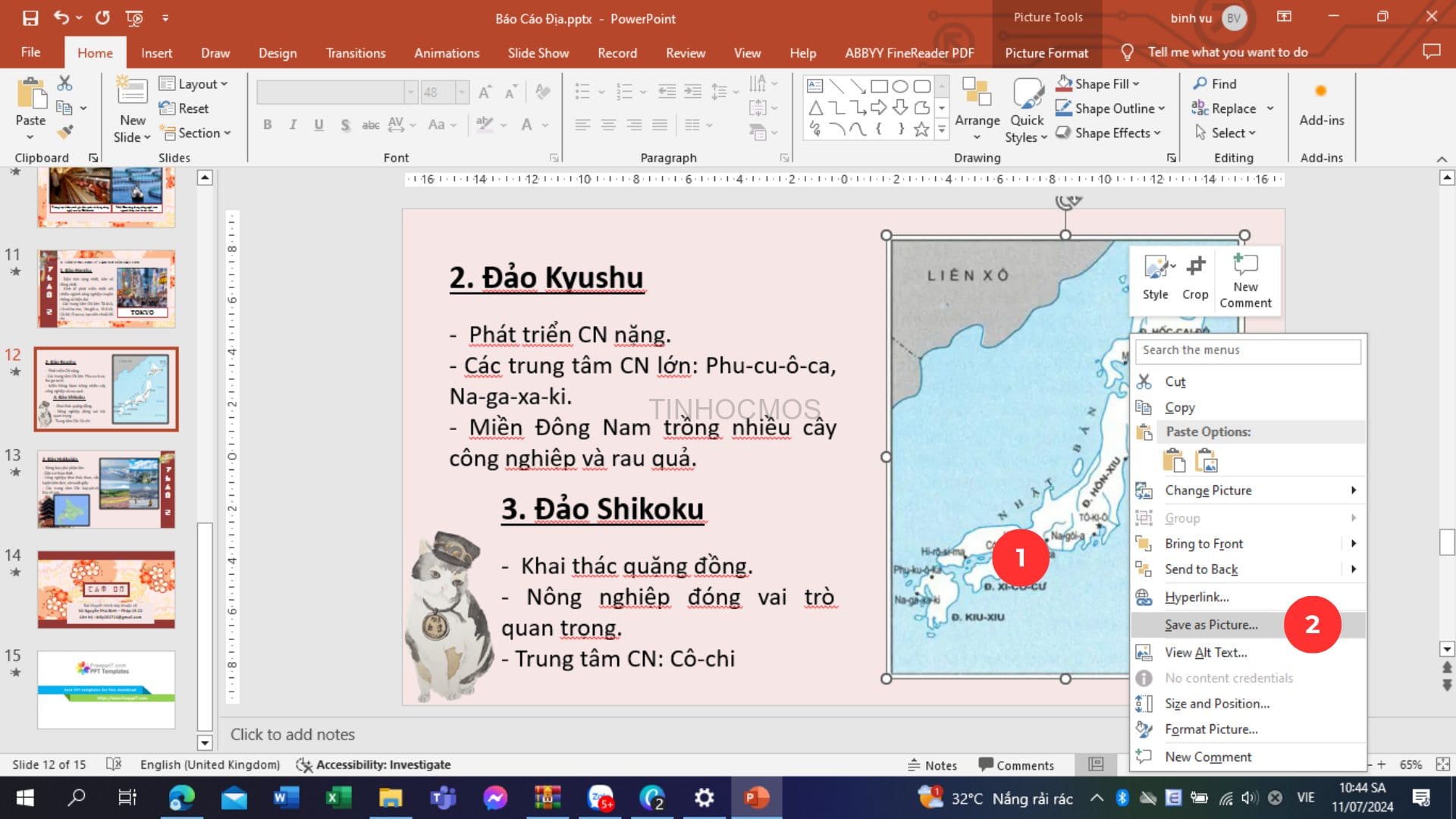Toggle text Shadow button
The width and height of the screenshot is (1456, 819).
(345, 125)
